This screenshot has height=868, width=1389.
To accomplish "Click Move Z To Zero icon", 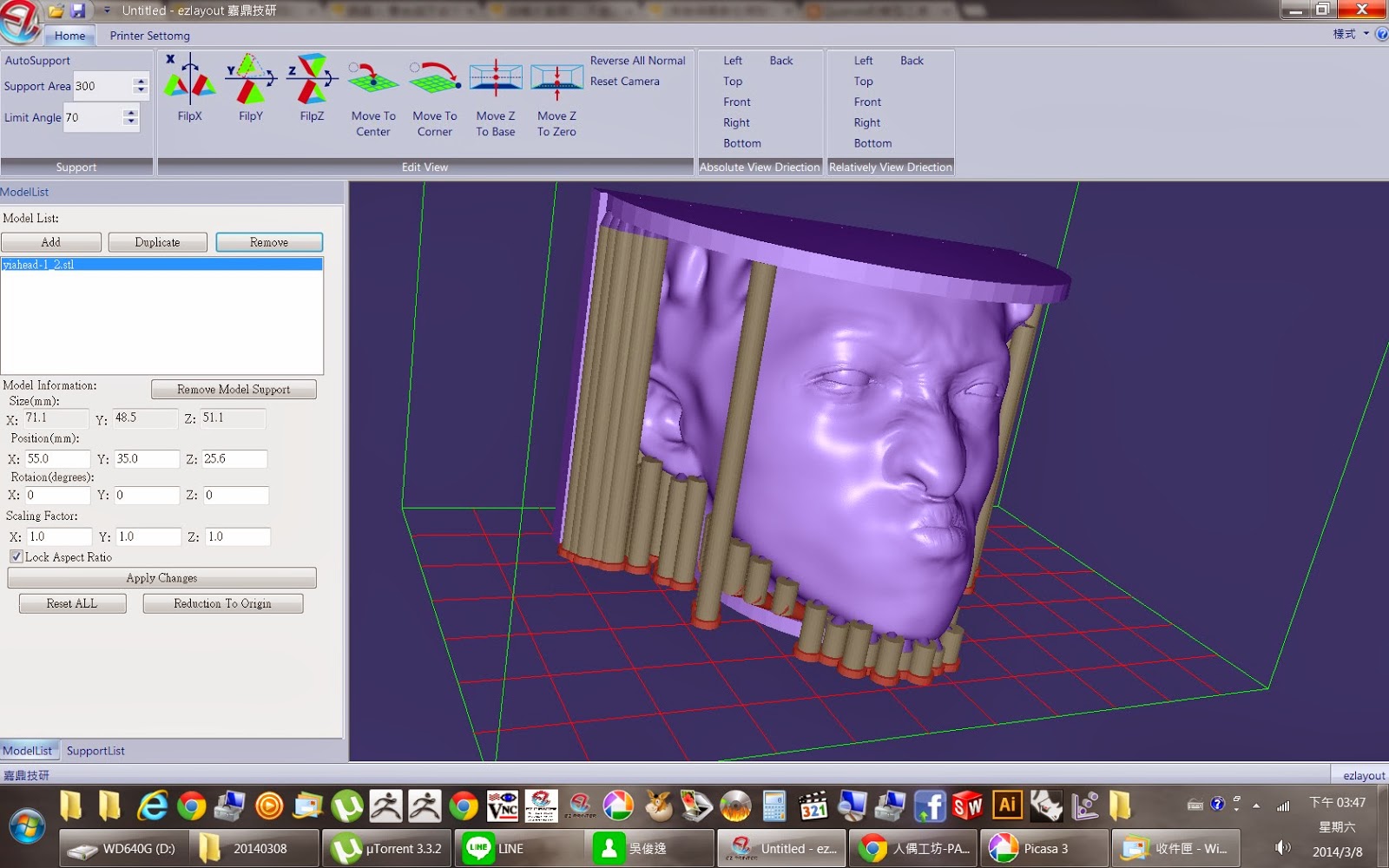I will 556,80.
